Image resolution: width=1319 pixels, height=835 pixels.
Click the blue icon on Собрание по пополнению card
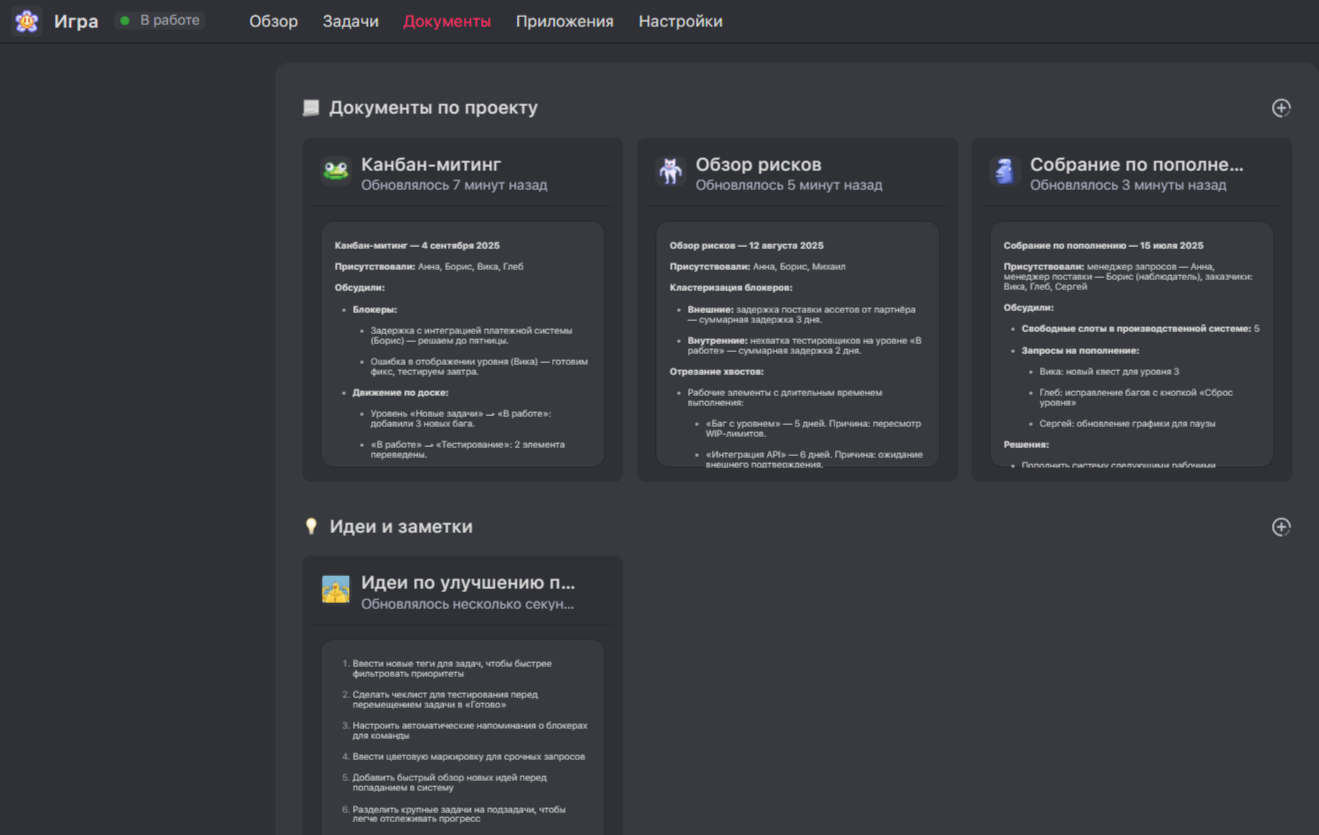coord(1004,172)
